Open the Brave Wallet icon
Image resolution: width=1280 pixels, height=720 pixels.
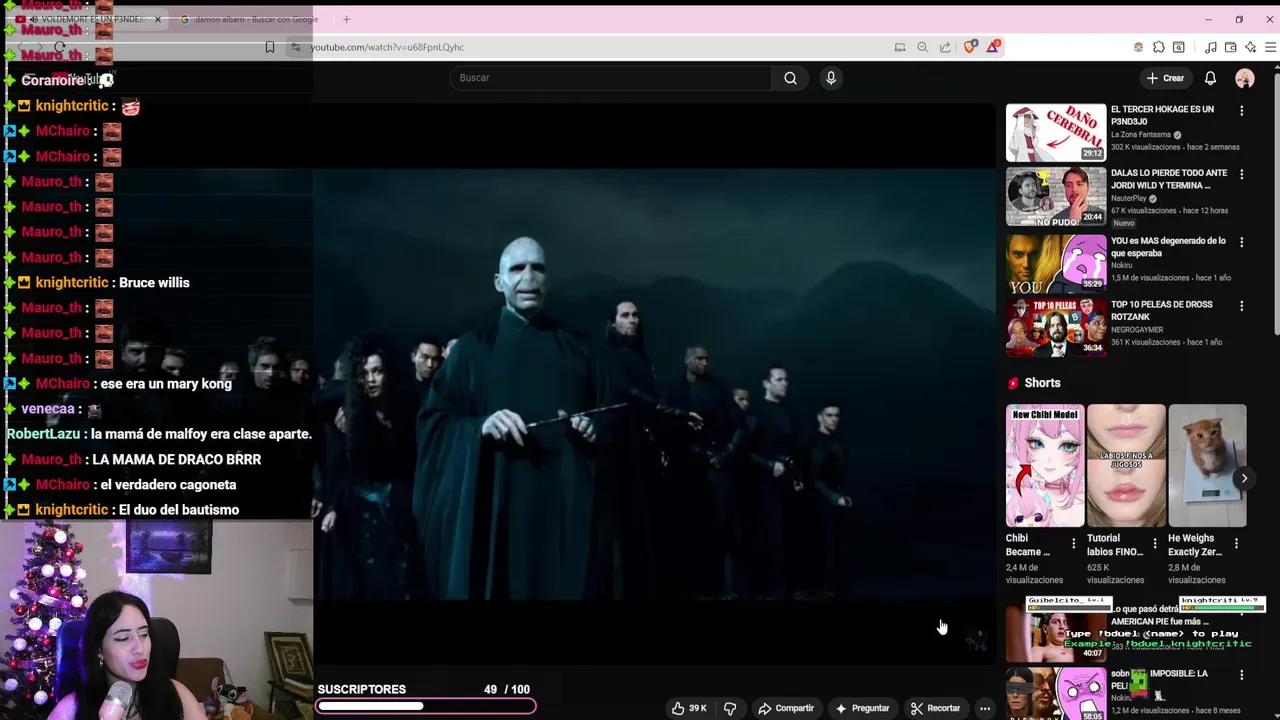[x=1230, y=47]
